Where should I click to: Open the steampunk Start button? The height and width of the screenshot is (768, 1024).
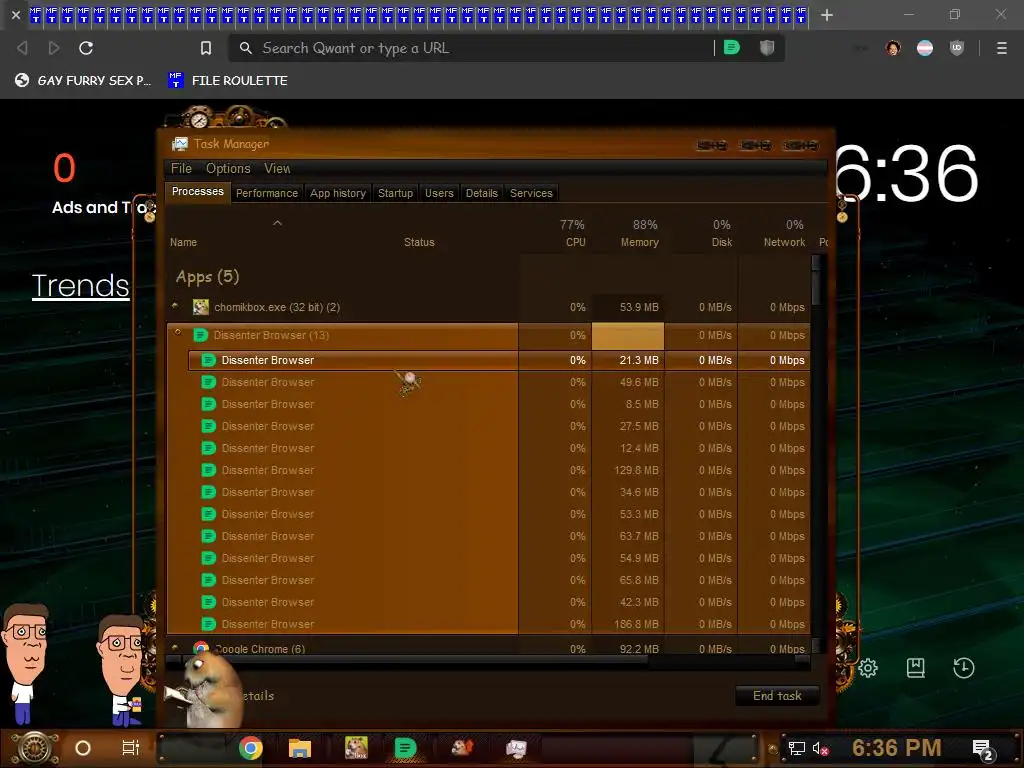tap(34, 748)
